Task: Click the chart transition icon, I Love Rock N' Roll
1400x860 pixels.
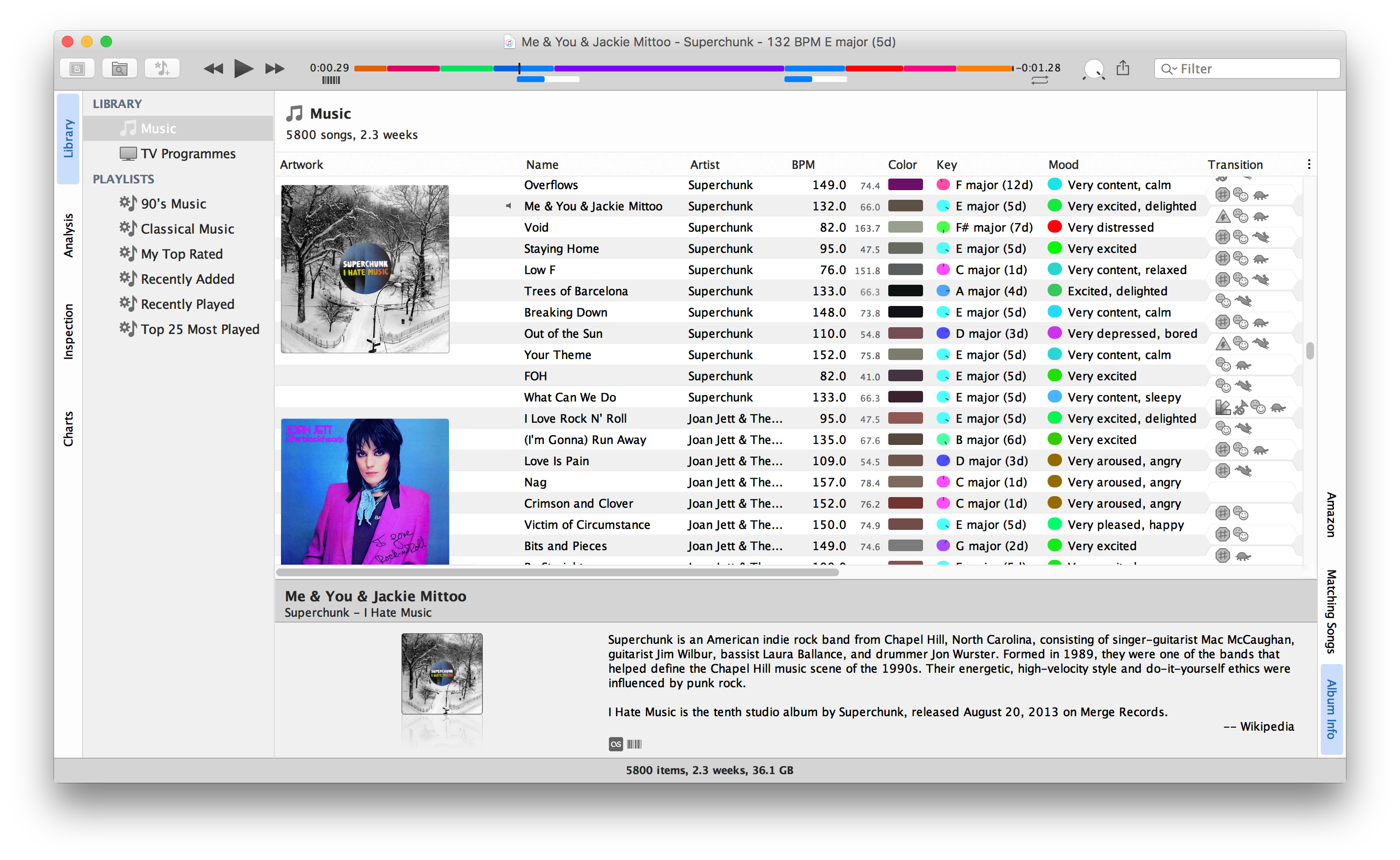Action: (1222, 407)
